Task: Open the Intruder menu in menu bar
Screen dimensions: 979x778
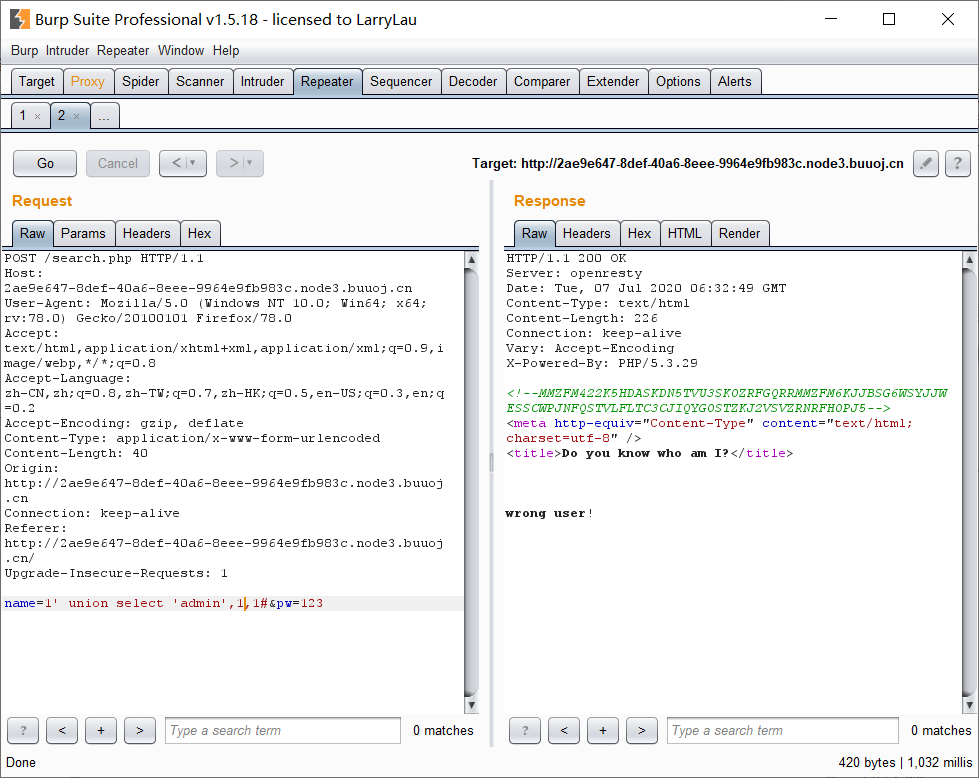Action: click(67, 51)
